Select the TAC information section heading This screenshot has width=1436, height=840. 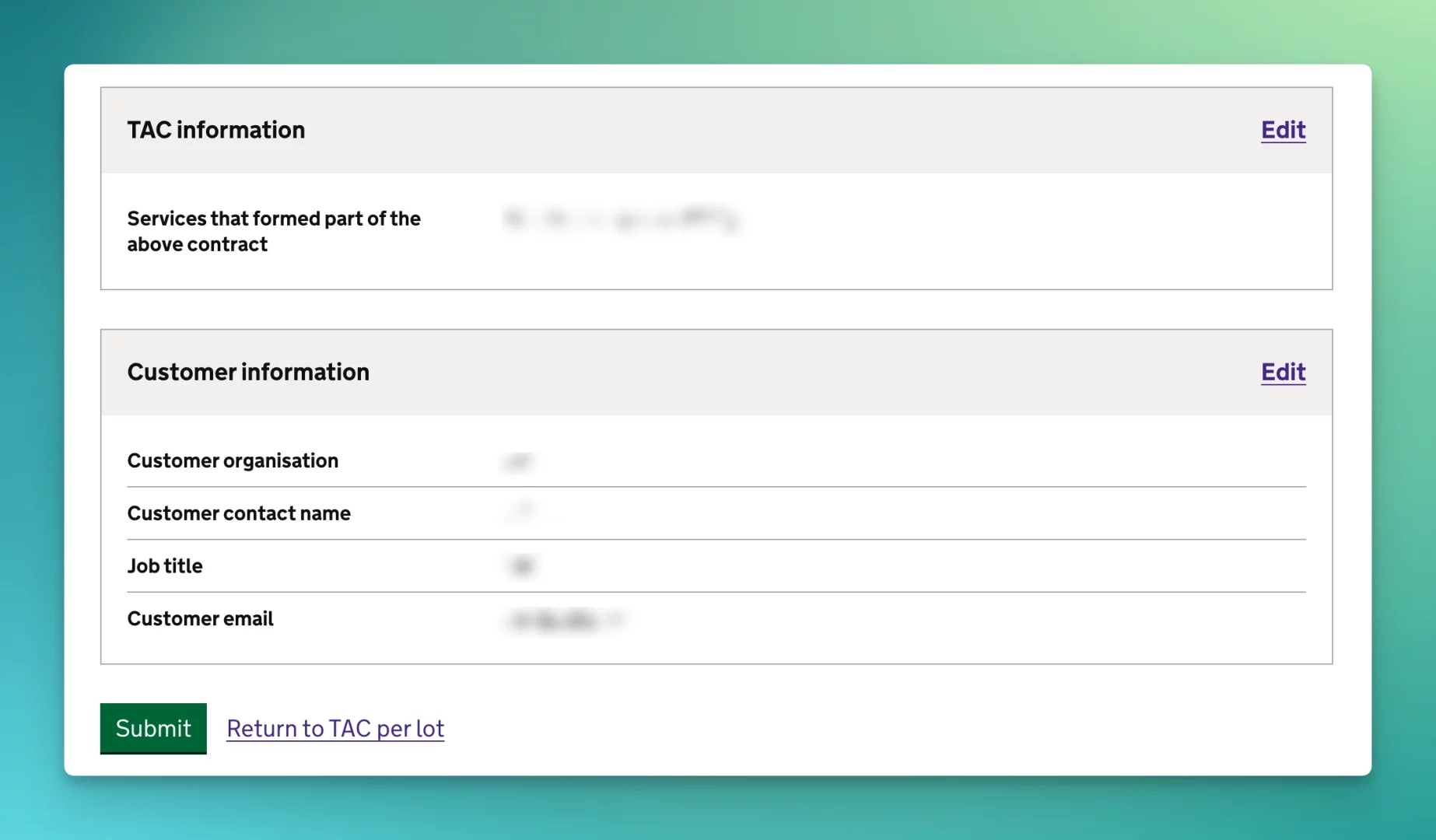[x=216, y=130]
